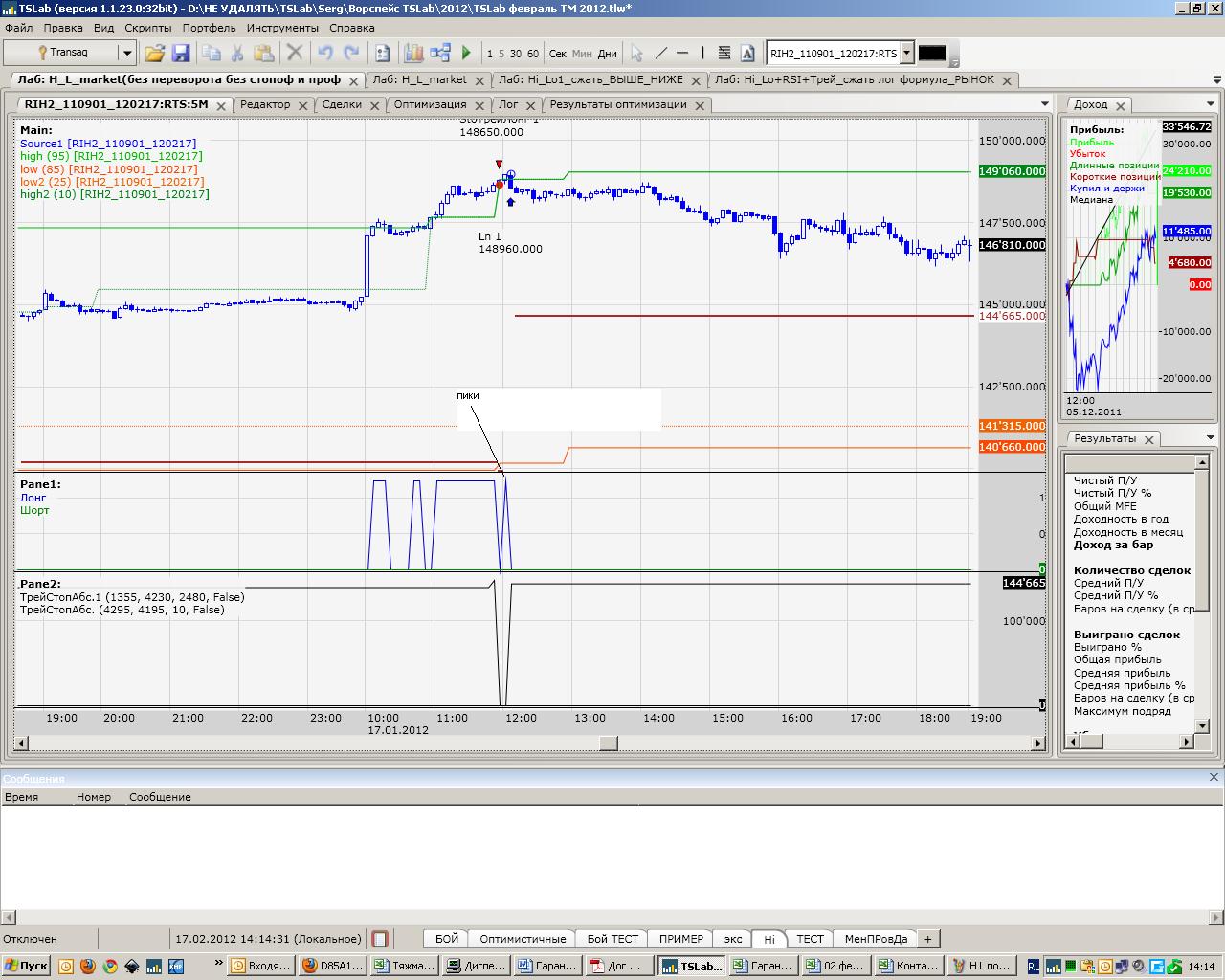1225x980 pixels.
Task: Select the diagonal line drawing tool
Action: point(660,54)
